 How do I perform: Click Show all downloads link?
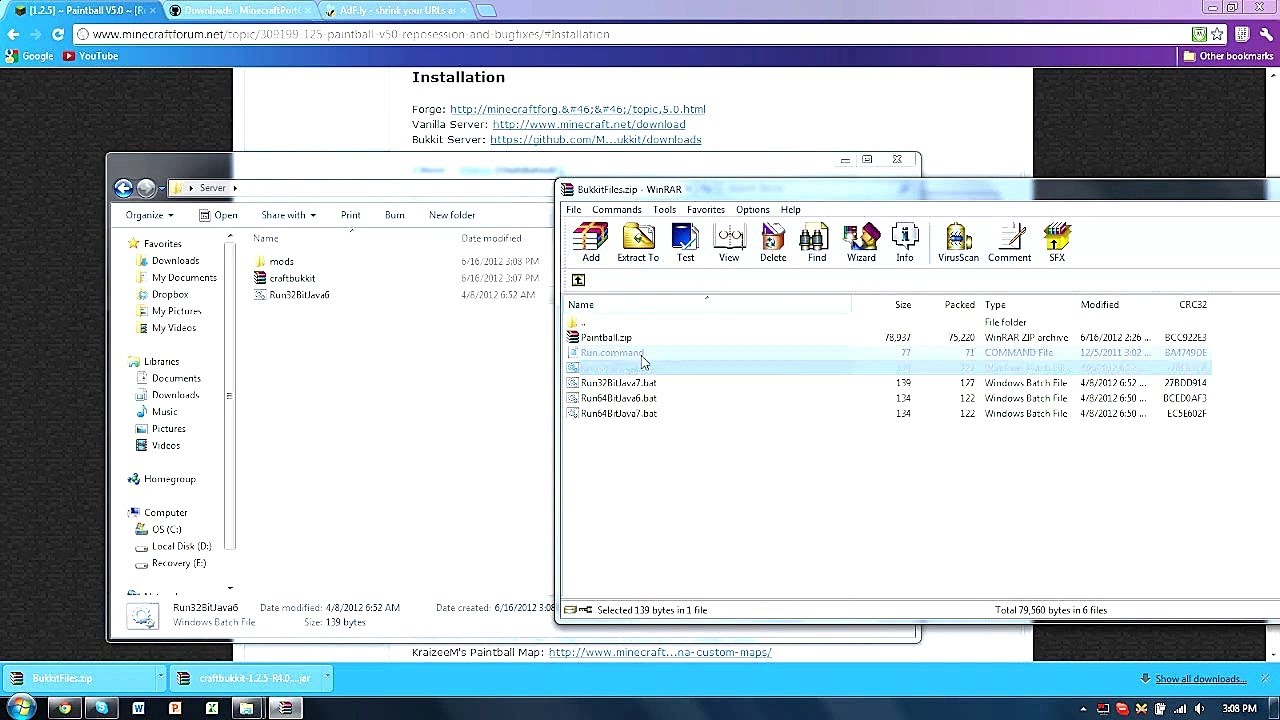click(x=1201, y=679)
